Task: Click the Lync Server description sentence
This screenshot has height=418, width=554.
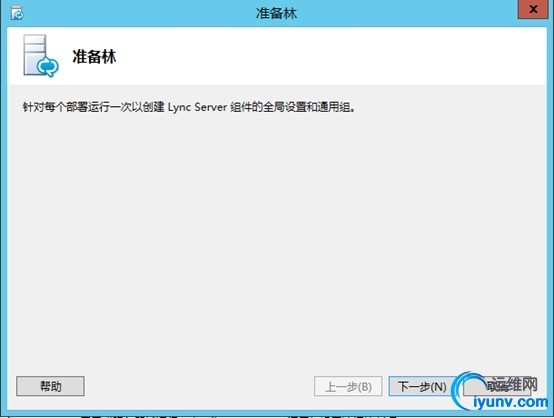Action: [x=189, y=107]
